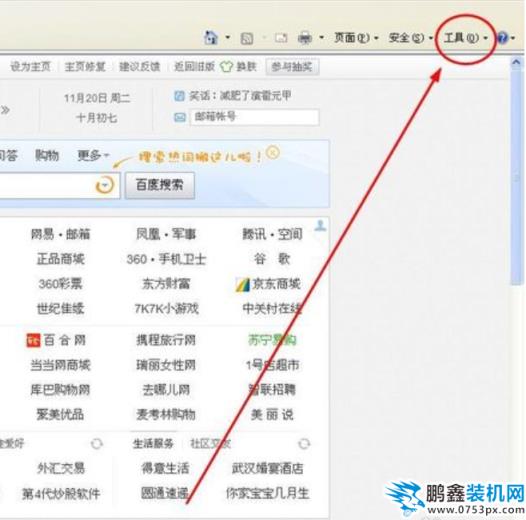Switch to the 生活服务 tab
Screen dimensions: 526x520
click(153, 444)
